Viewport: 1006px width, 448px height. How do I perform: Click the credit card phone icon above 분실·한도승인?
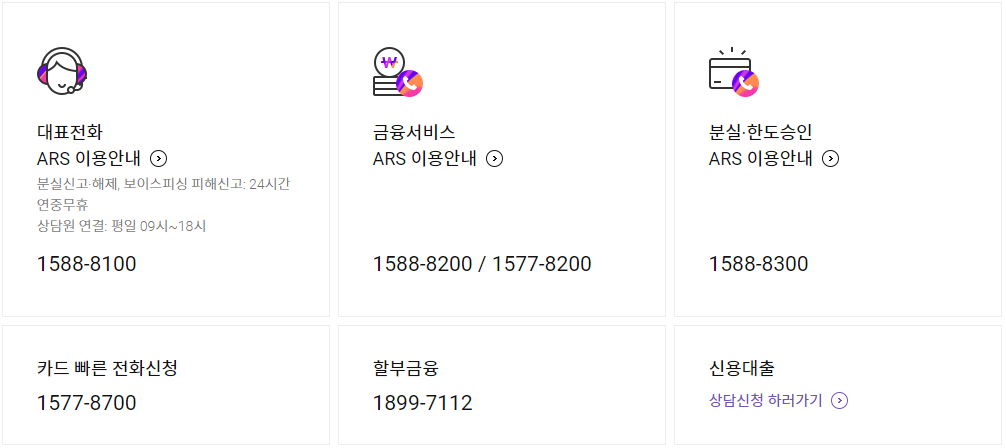pyautogui.click(x=734, y=72)
